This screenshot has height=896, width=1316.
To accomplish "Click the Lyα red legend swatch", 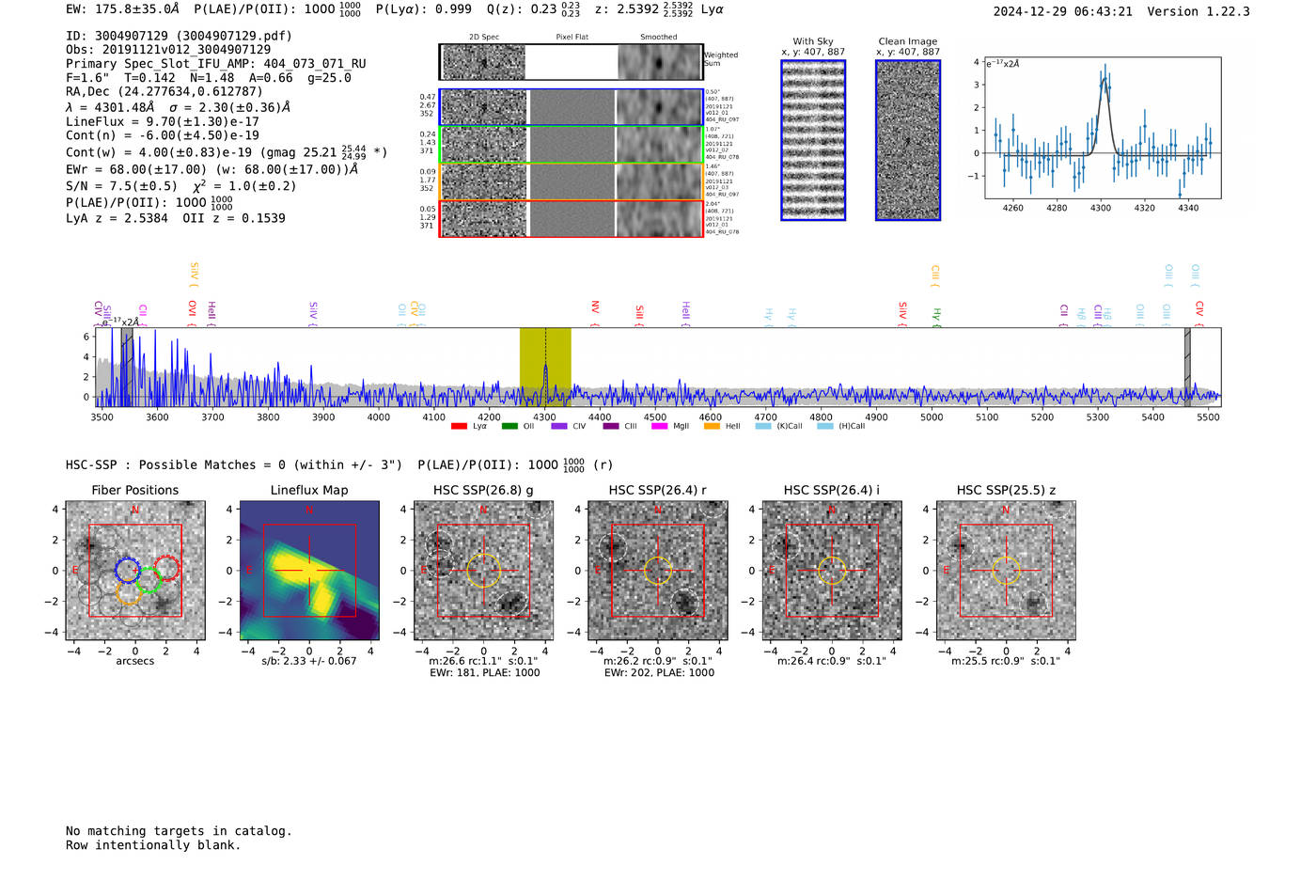I will coord(459,426).
